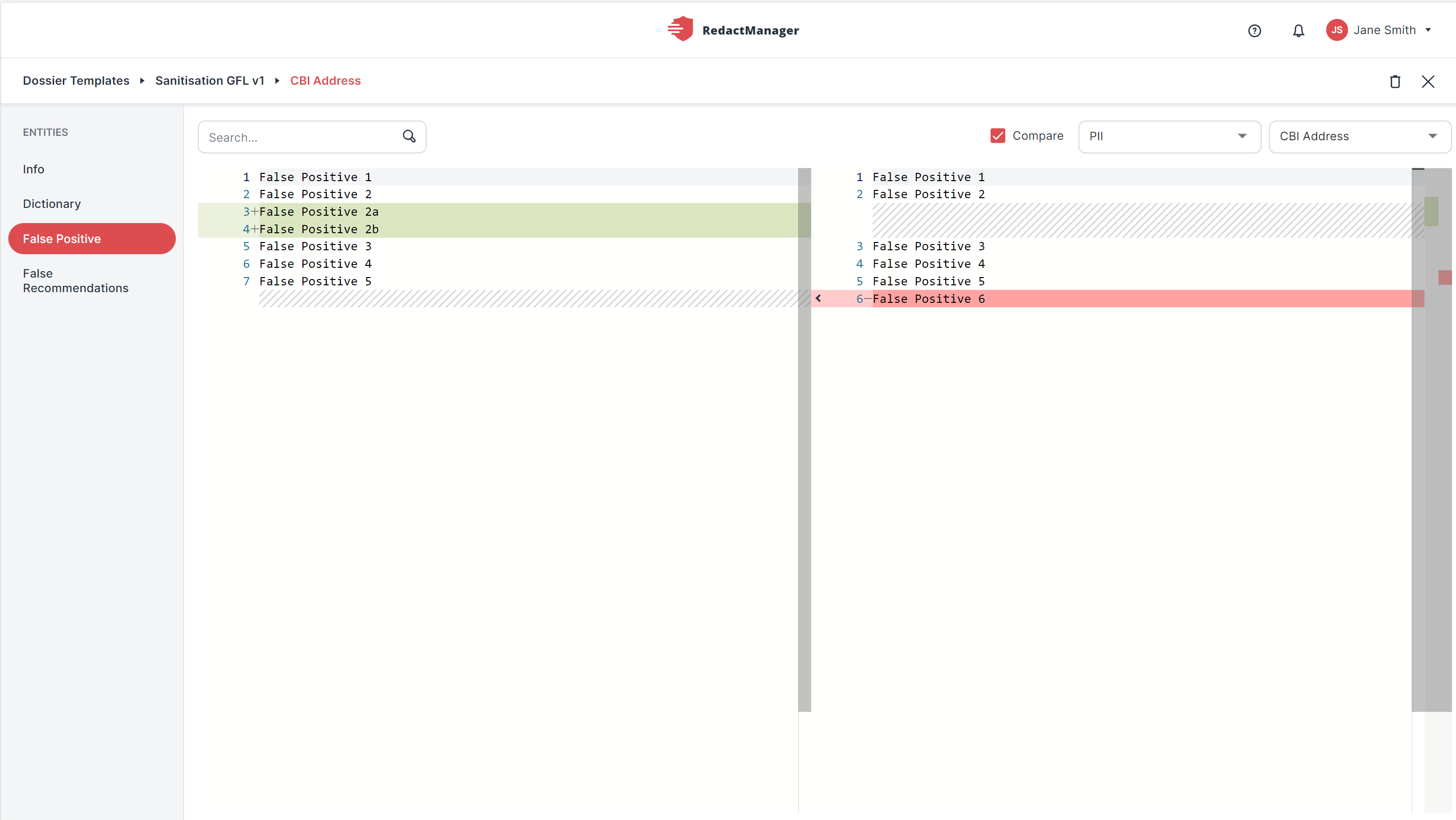Click the CBI Address breadcrumb
This screenshot has height=820, width=1456.
coord(325,80)
